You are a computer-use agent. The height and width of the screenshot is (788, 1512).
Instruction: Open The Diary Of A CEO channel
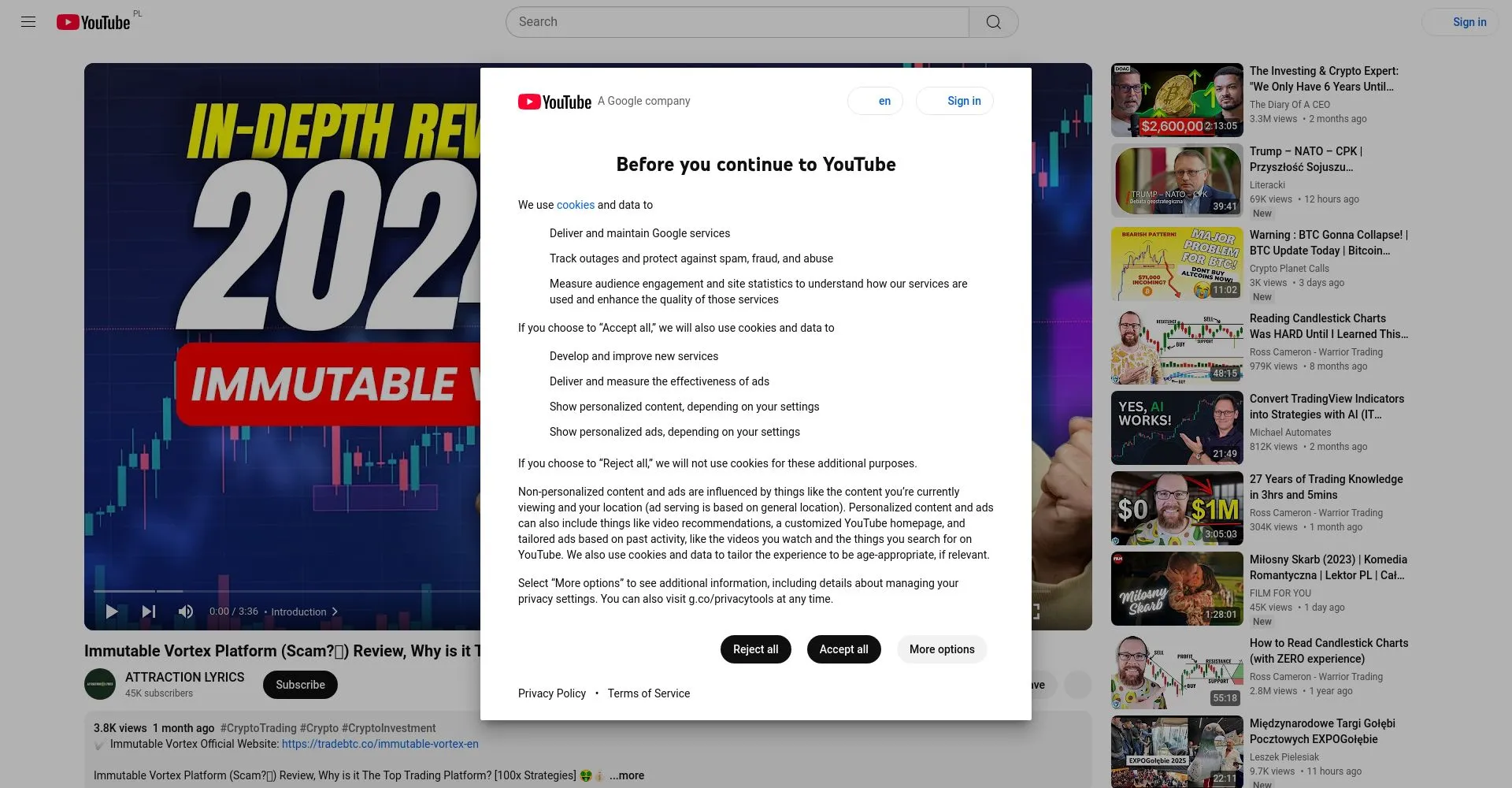[x=1289, y=105]
